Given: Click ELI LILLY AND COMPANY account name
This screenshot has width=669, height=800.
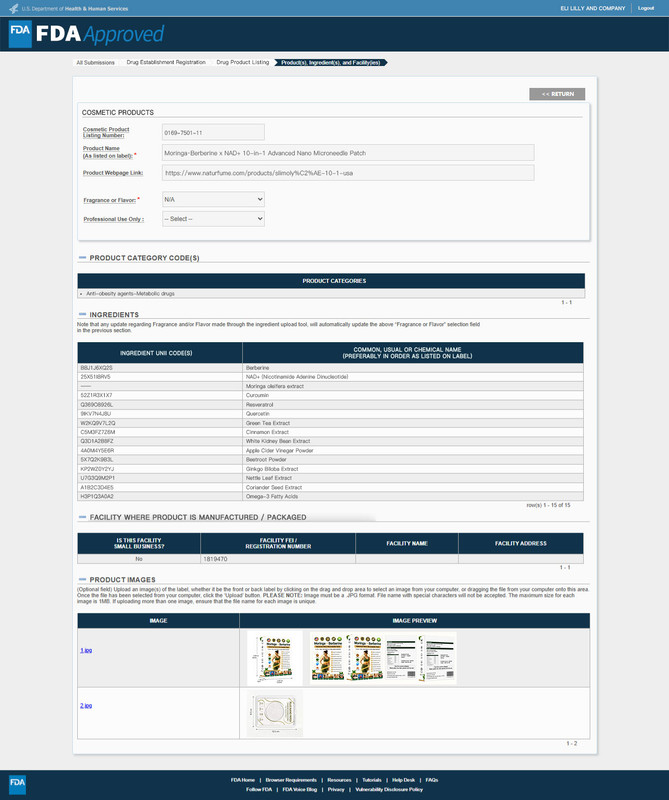Looking at the screenshot, I should point(592,8).
